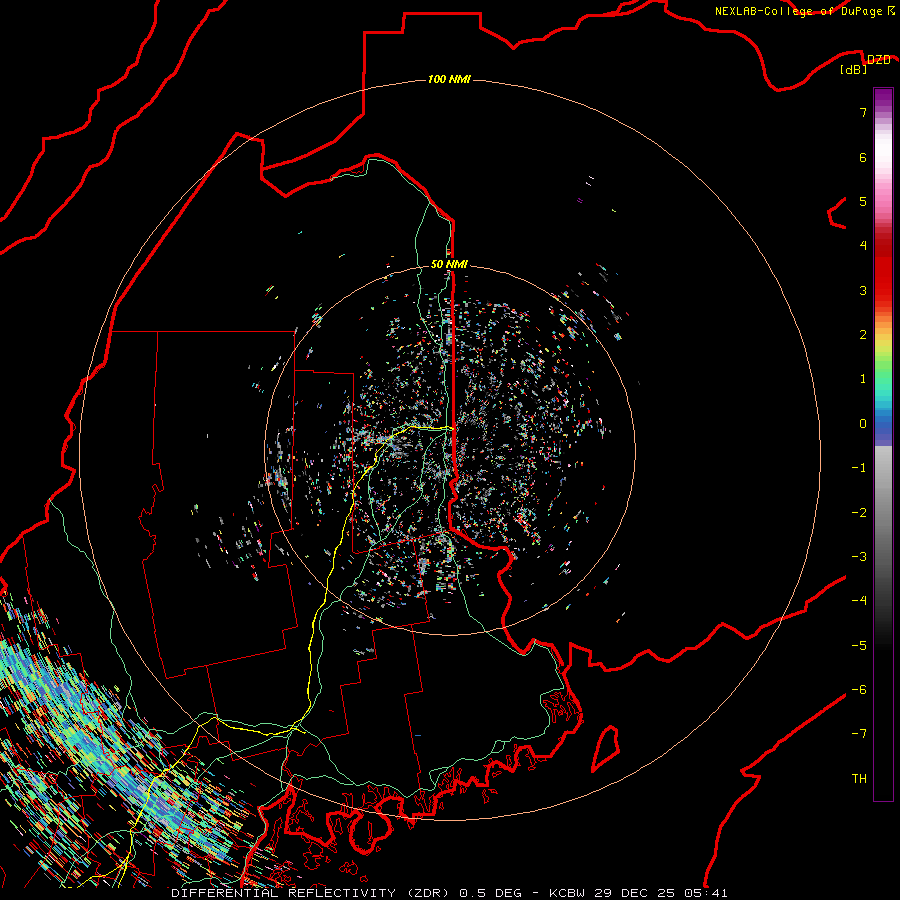Click legend value -6 on the color scale
Image resolution: width=900 pixels, height=900 pixels.
click(859, 690)
